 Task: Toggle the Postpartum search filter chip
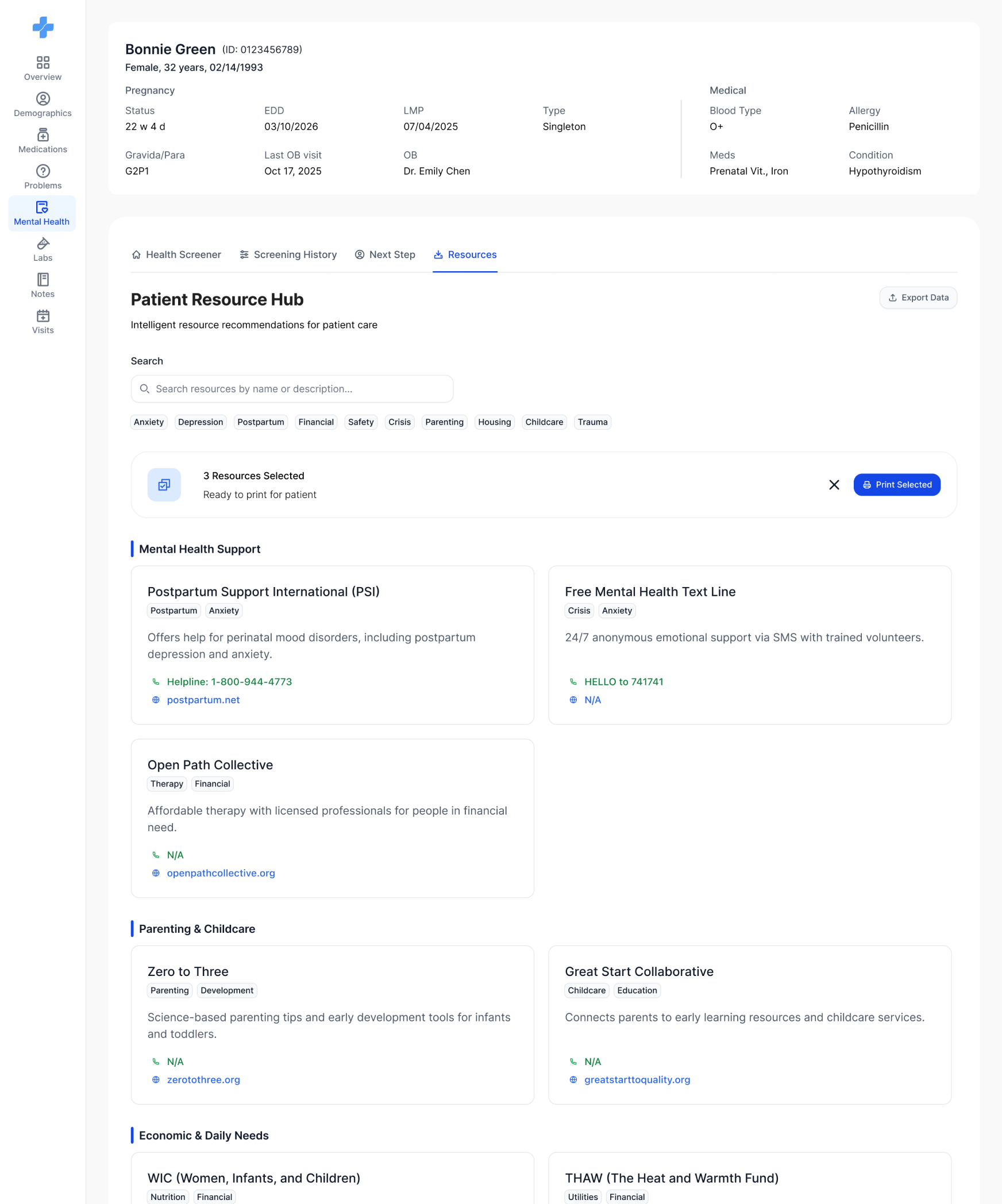(x=261, y=422)
